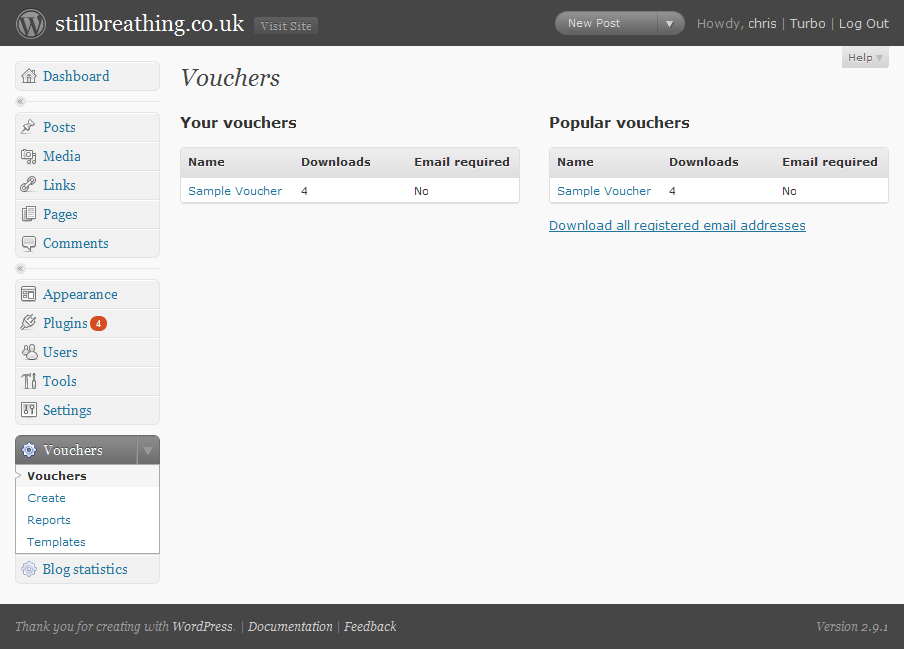Open the Posts menu
This screenshot has width=904, height=649.
pyautogui.click(x=59, y=127)
